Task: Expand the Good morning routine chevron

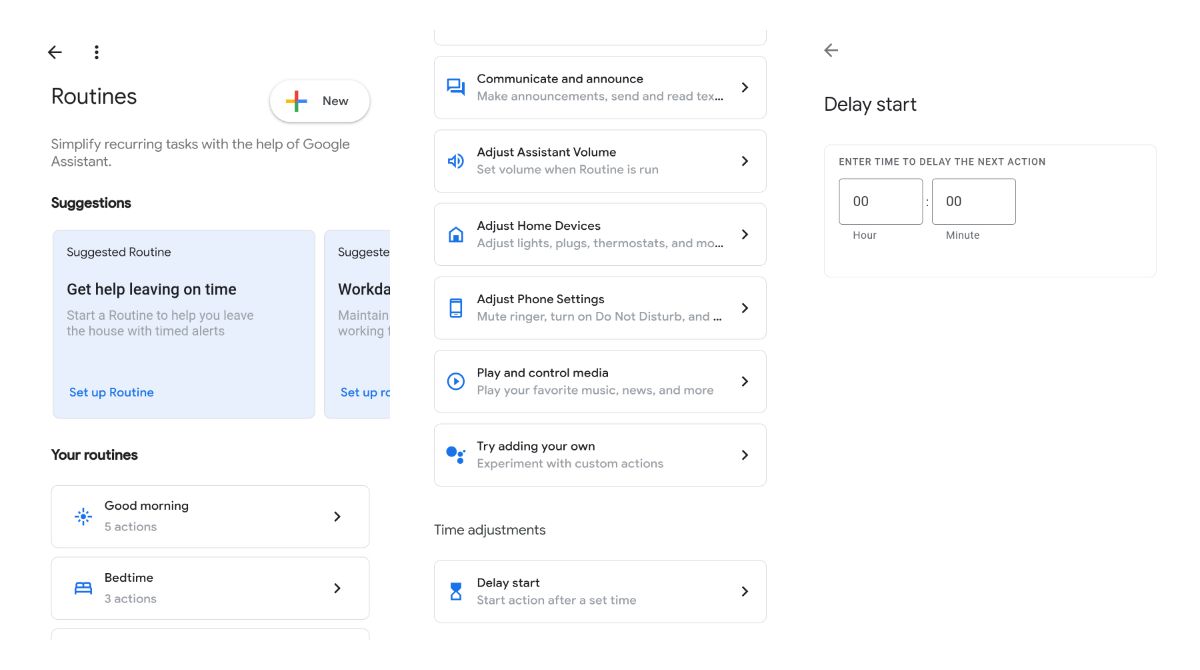Action: point(337,516)
